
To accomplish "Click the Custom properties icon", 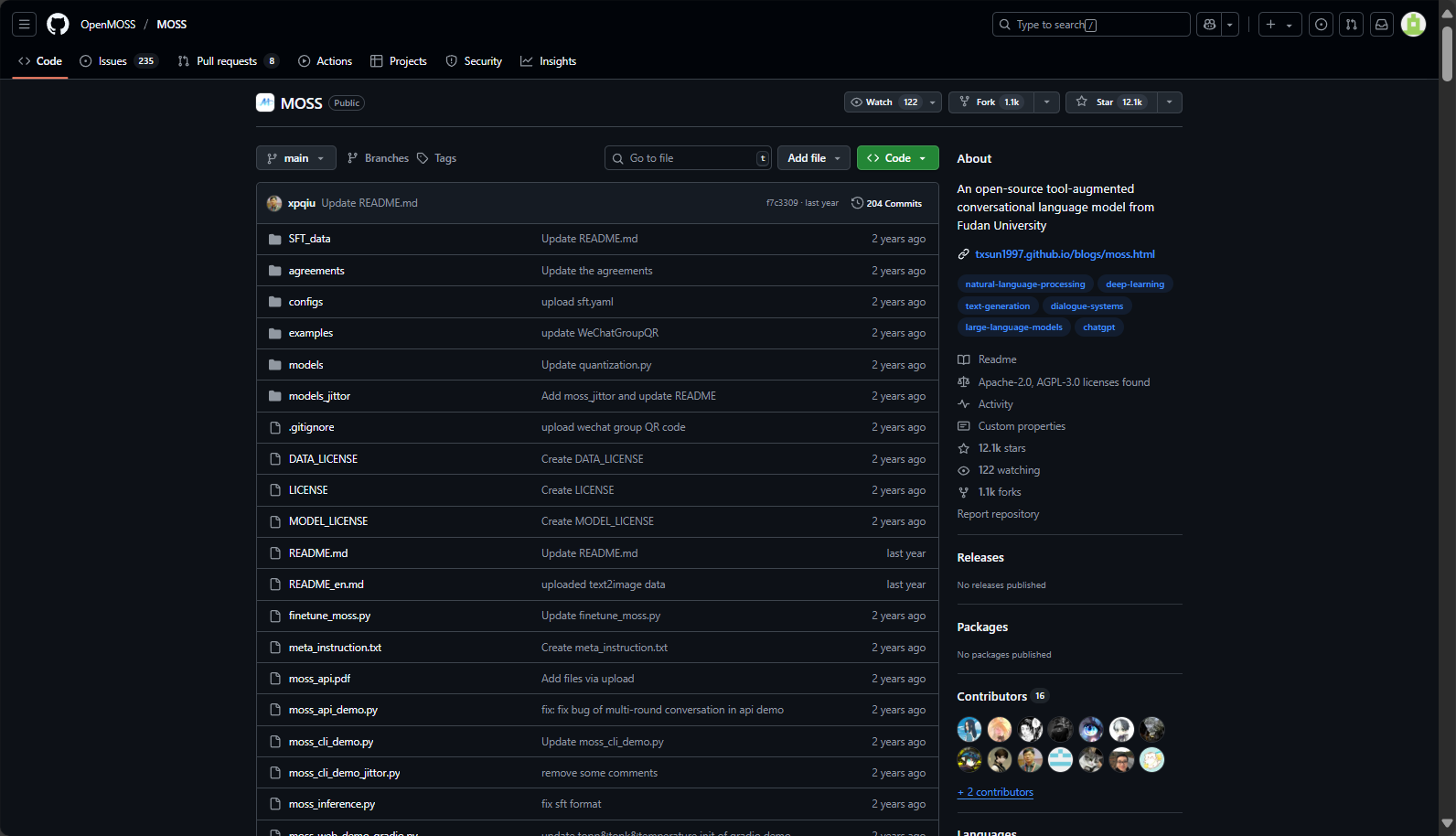I will pyautogui.click(x=963, y=426).
